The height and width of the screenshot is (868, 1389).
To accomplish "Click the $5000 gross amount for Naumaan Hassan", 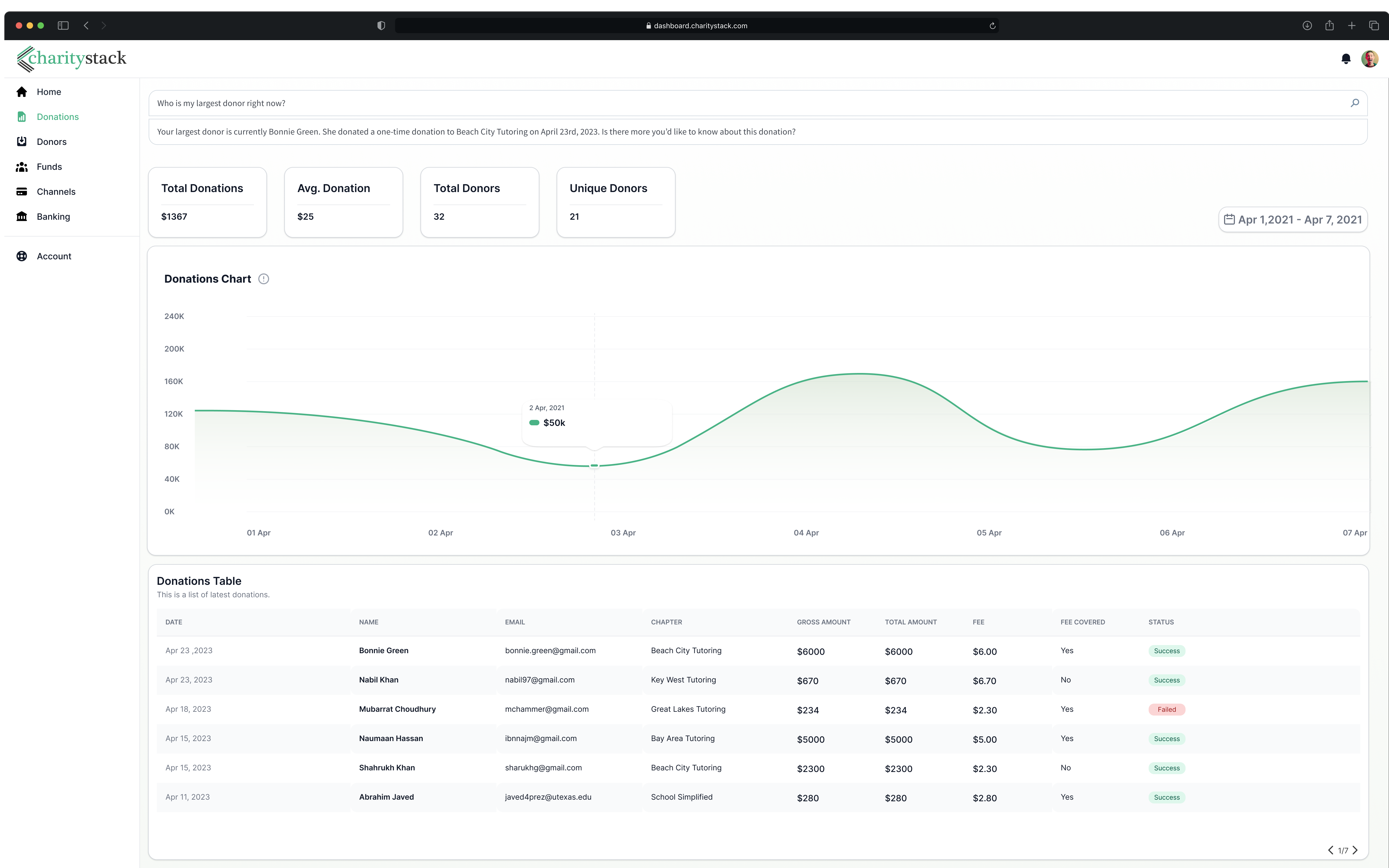I will (810, 739).
